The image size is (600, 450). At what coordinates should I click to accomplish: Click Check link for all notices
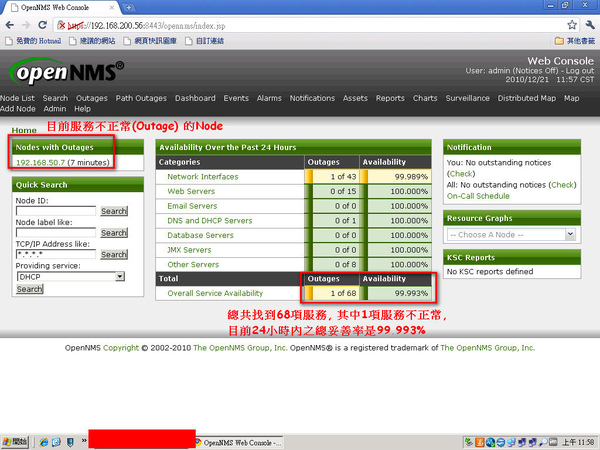pyautogui.click(x=563, y=185)
